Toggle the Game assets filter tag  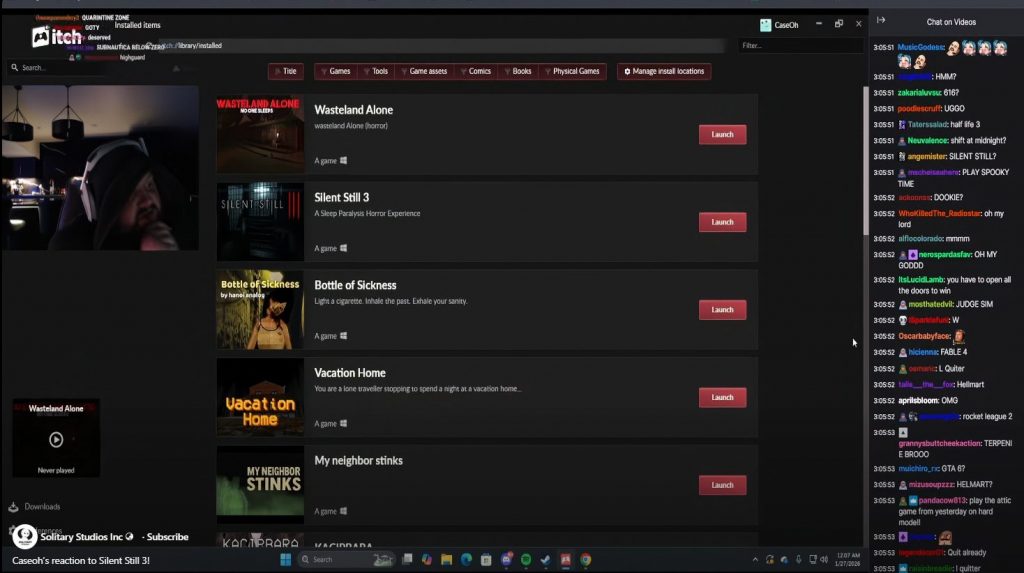tap(424, 71)
